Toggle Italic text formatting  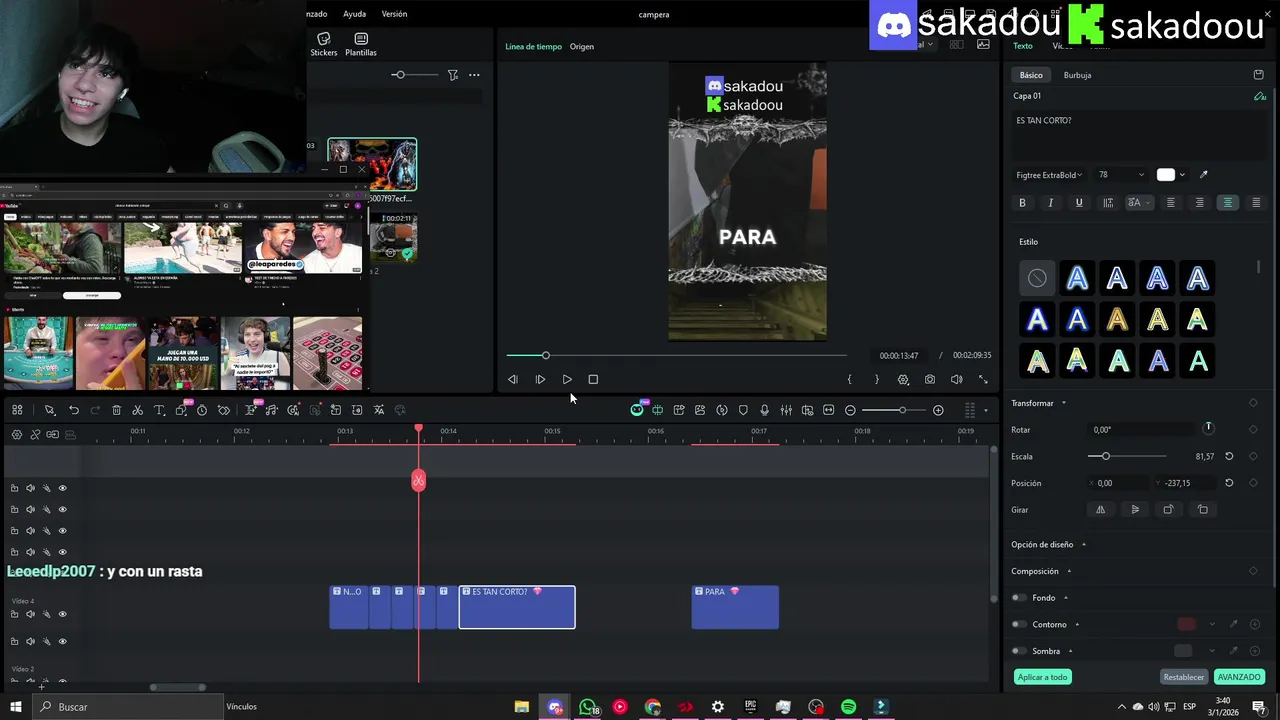click(1050, 203)
